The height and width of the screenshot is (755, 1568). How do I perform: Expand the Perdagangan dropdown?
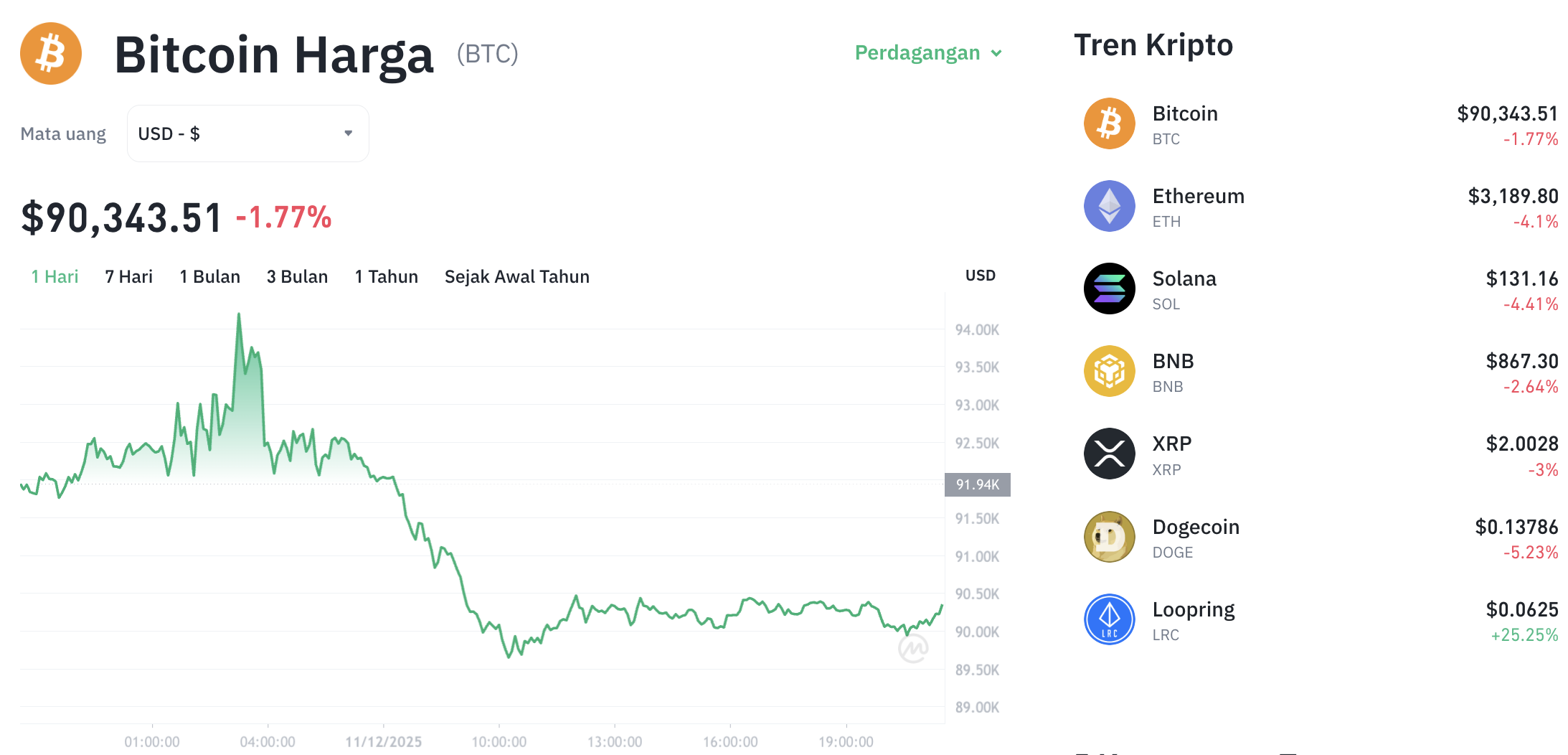(x=928, y=52)
